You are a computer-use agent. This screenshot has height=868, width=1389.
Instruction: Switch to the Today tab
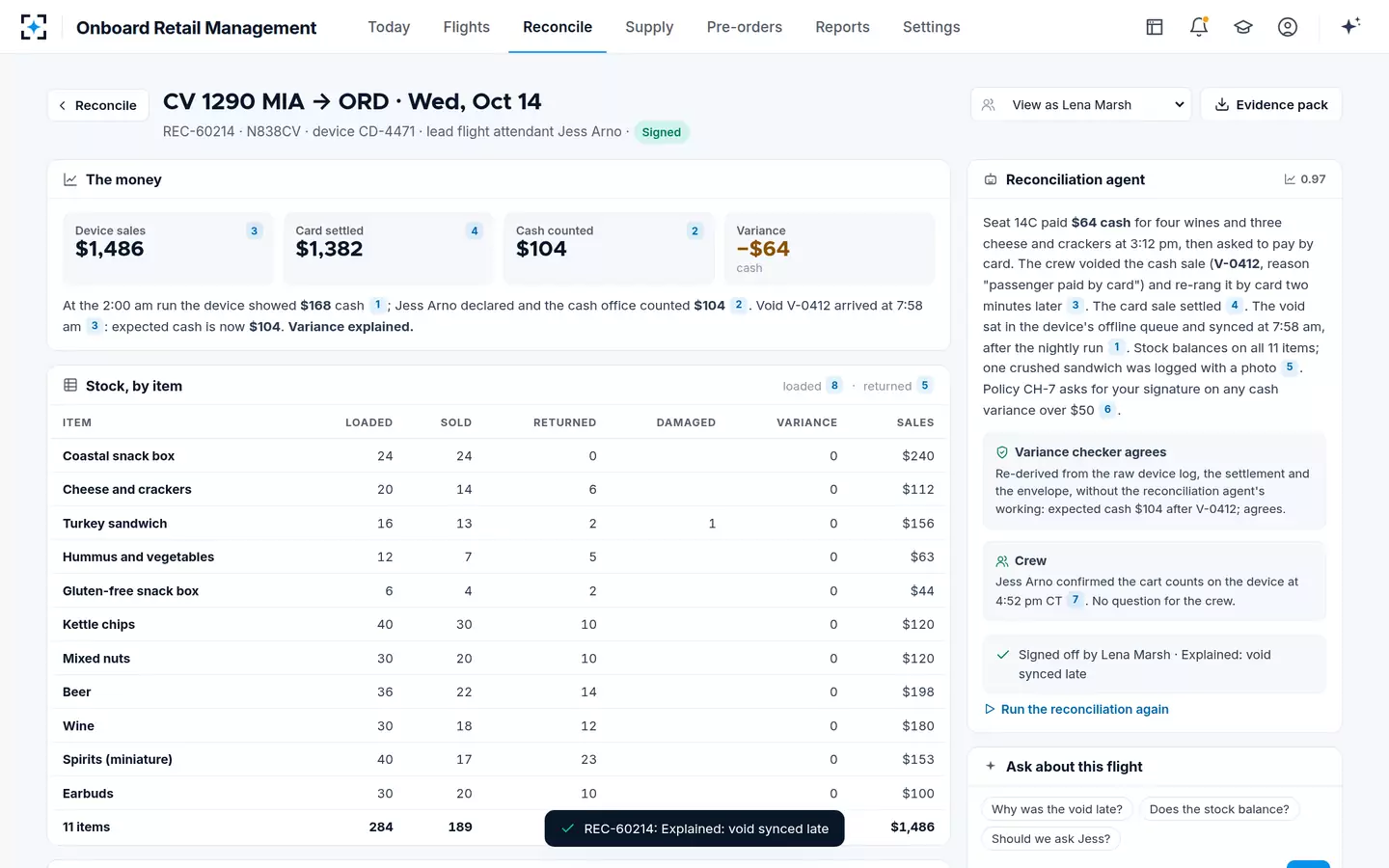pos(389,27)
